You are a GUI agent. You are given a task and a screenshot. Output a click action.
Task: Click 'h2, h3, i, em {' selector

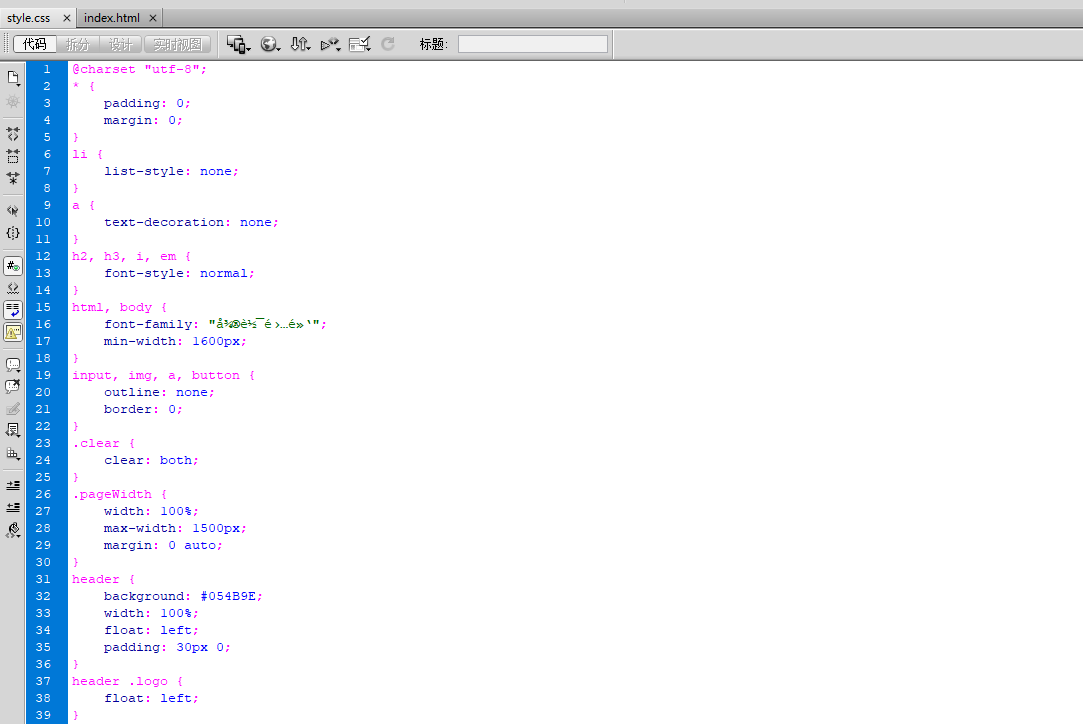point(131,256)
